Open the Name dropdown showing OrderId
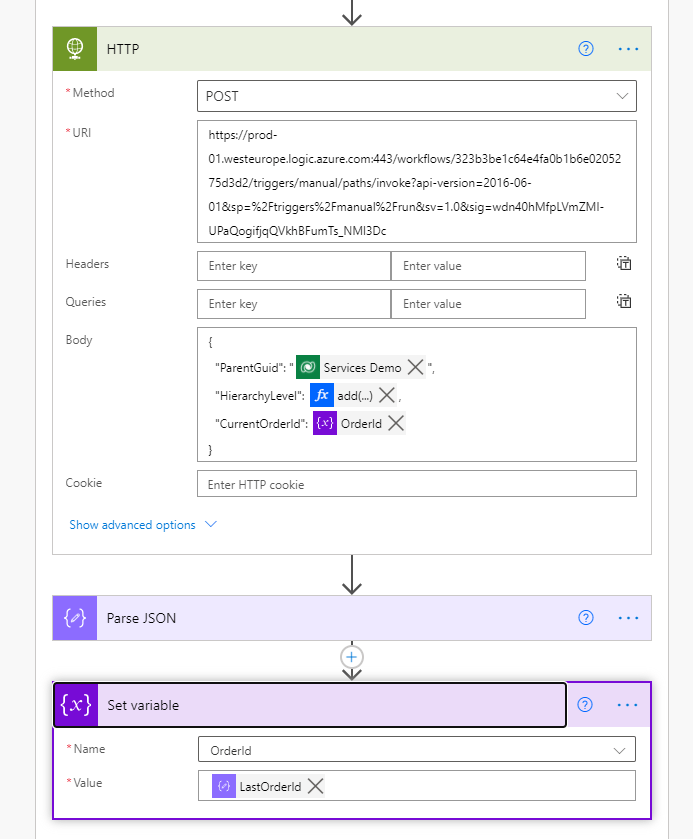Image resolution: width=693 pixels, height=839 pixels. 416,749
